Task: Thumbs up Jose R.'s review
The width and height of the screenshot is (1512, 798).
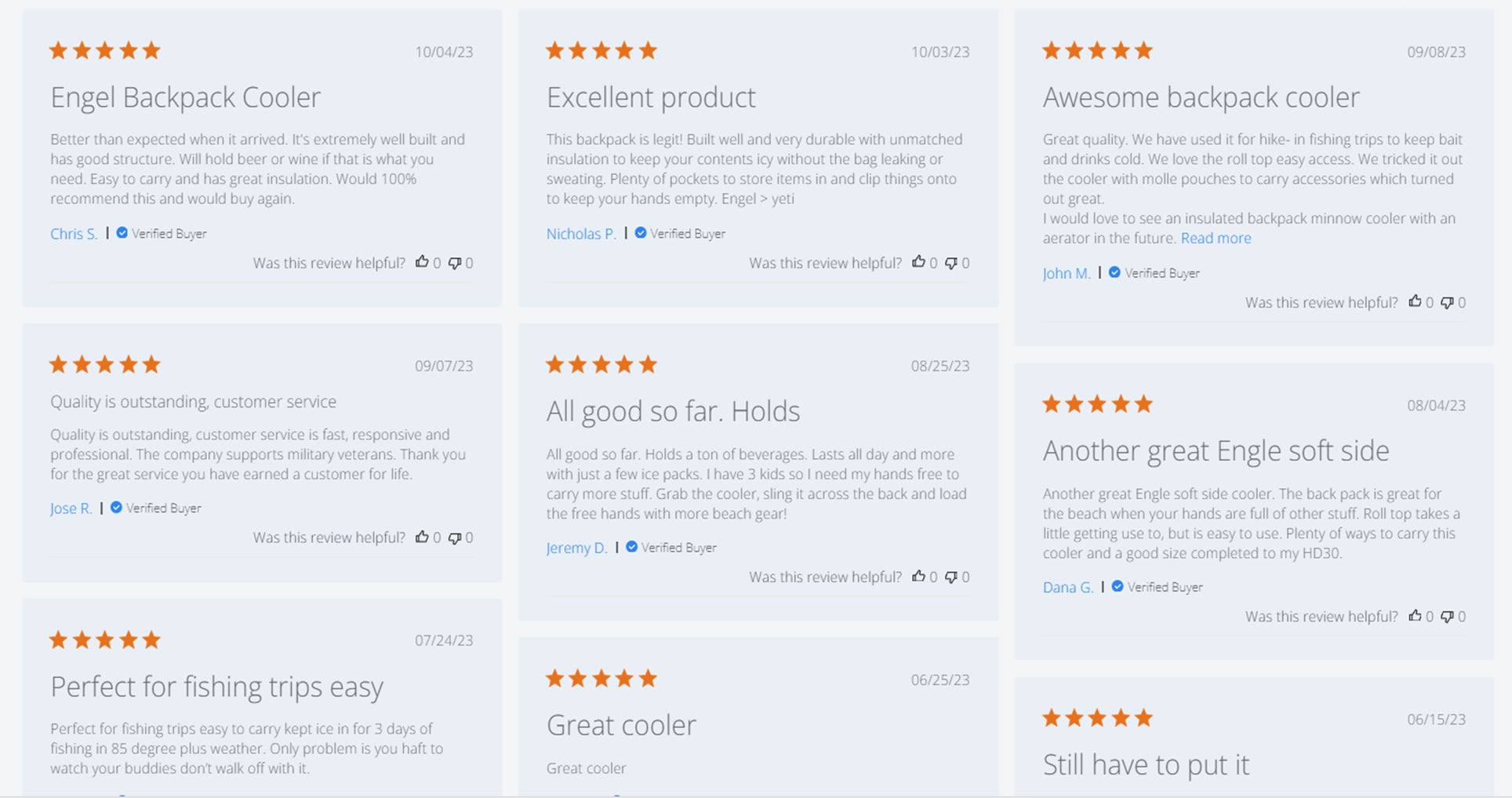Action: point(422,537)
